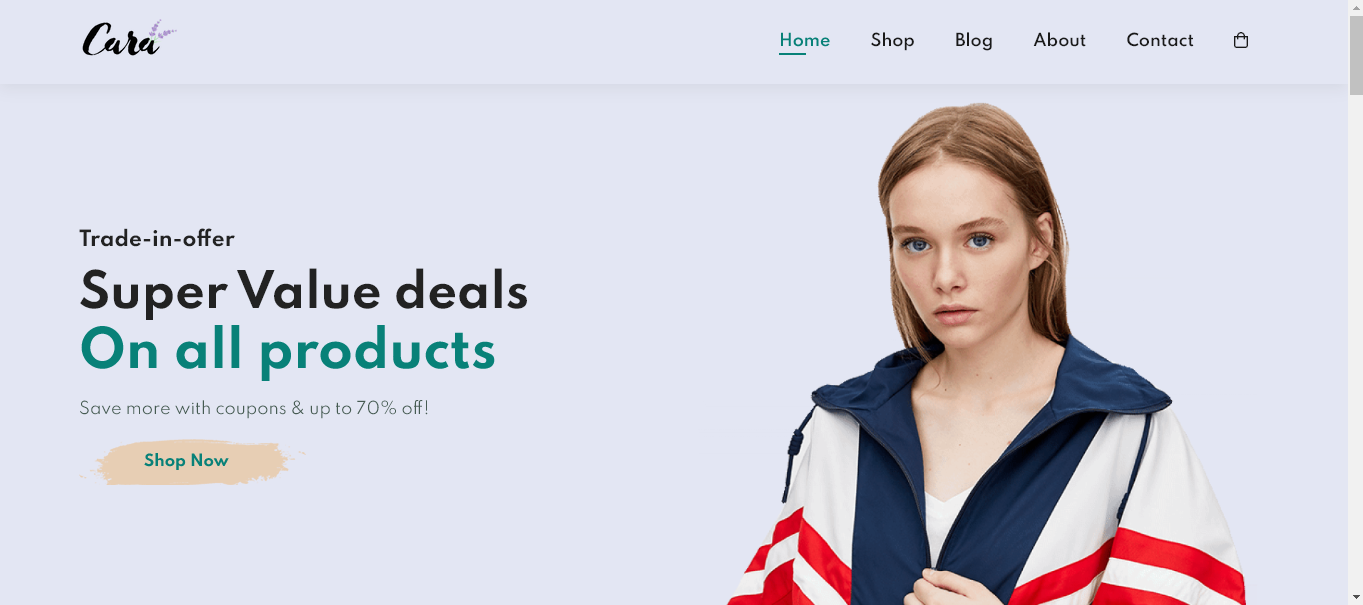This screenshot has height=605, width=1363.
Task: Click the lavender sprig on the logo
Action: pos(163,32)
